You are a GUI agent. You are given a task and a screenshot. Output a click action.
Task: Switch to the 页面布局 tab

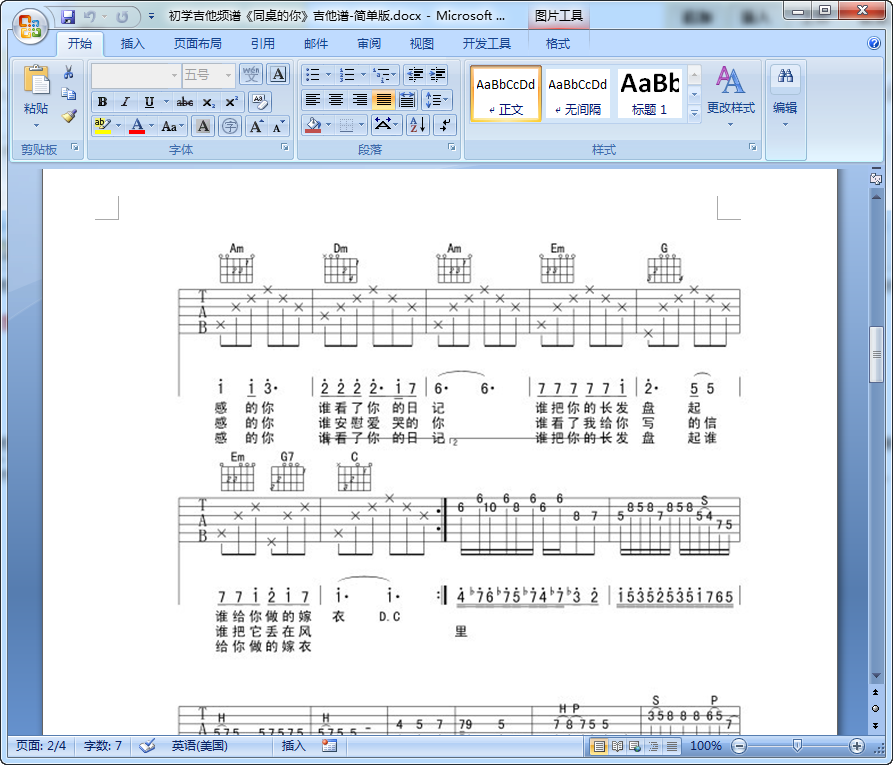pyautogui.click(x=198, y=44)
